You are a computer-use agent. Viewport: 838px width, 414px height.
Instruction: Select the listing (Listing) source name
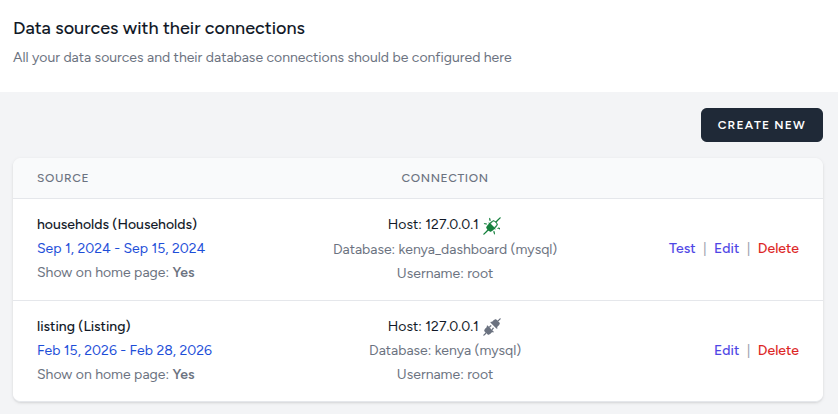[x=84, y=326]
